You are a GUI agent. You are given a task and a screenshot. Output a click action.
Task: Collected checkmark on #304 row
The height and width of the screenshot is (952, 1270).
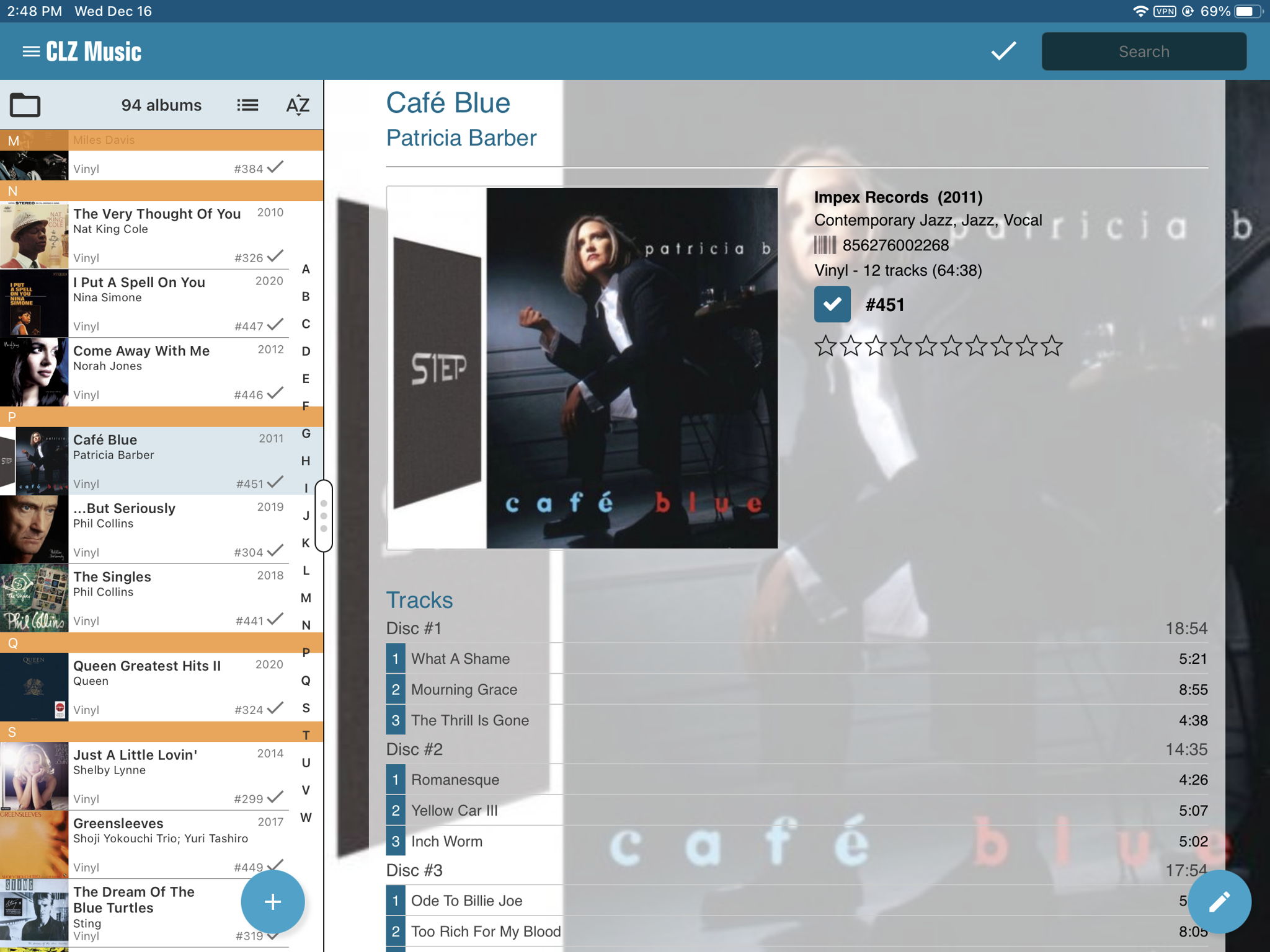pyautogui.click(x=275, y=550)
